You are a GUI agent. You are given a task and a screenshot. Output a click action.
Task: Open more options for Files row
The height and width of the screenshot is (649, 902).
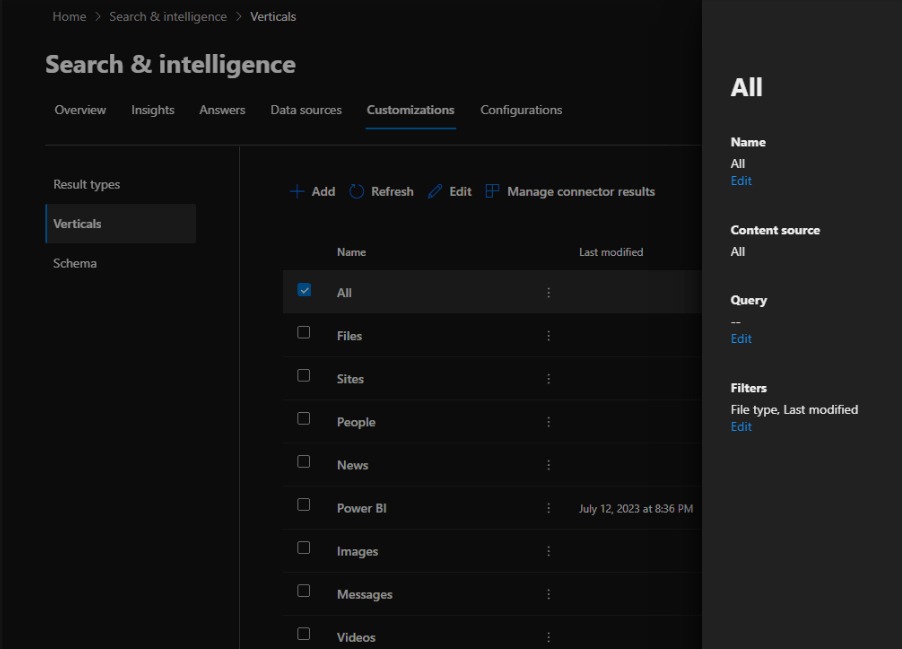click(x=549, y=336)
